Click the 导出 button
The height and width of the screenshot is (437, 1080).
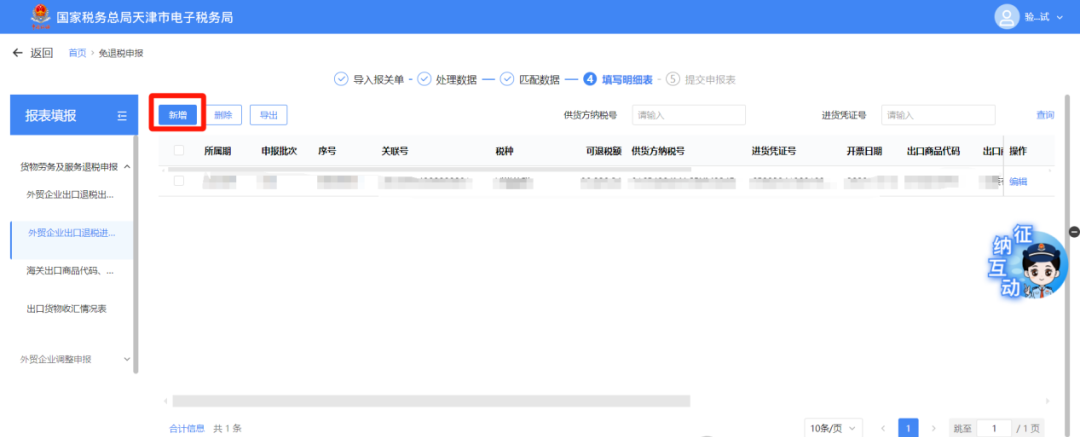(x=269, y=115)
